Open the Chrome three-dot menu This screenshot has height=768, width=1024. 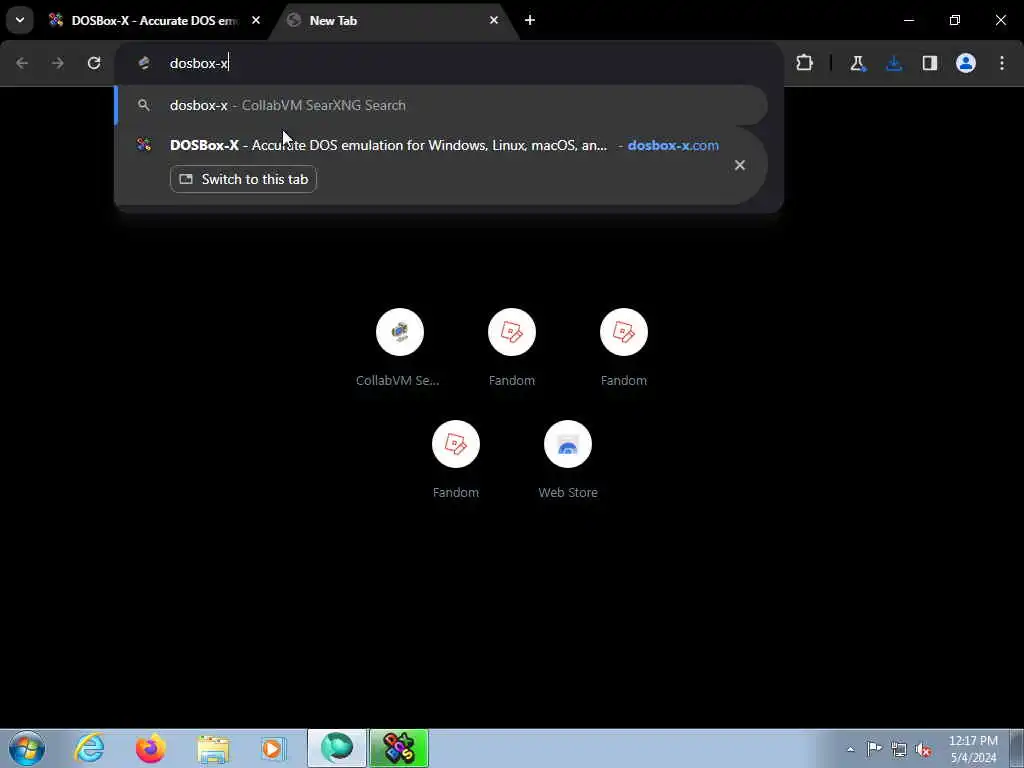click(1002, 63)
